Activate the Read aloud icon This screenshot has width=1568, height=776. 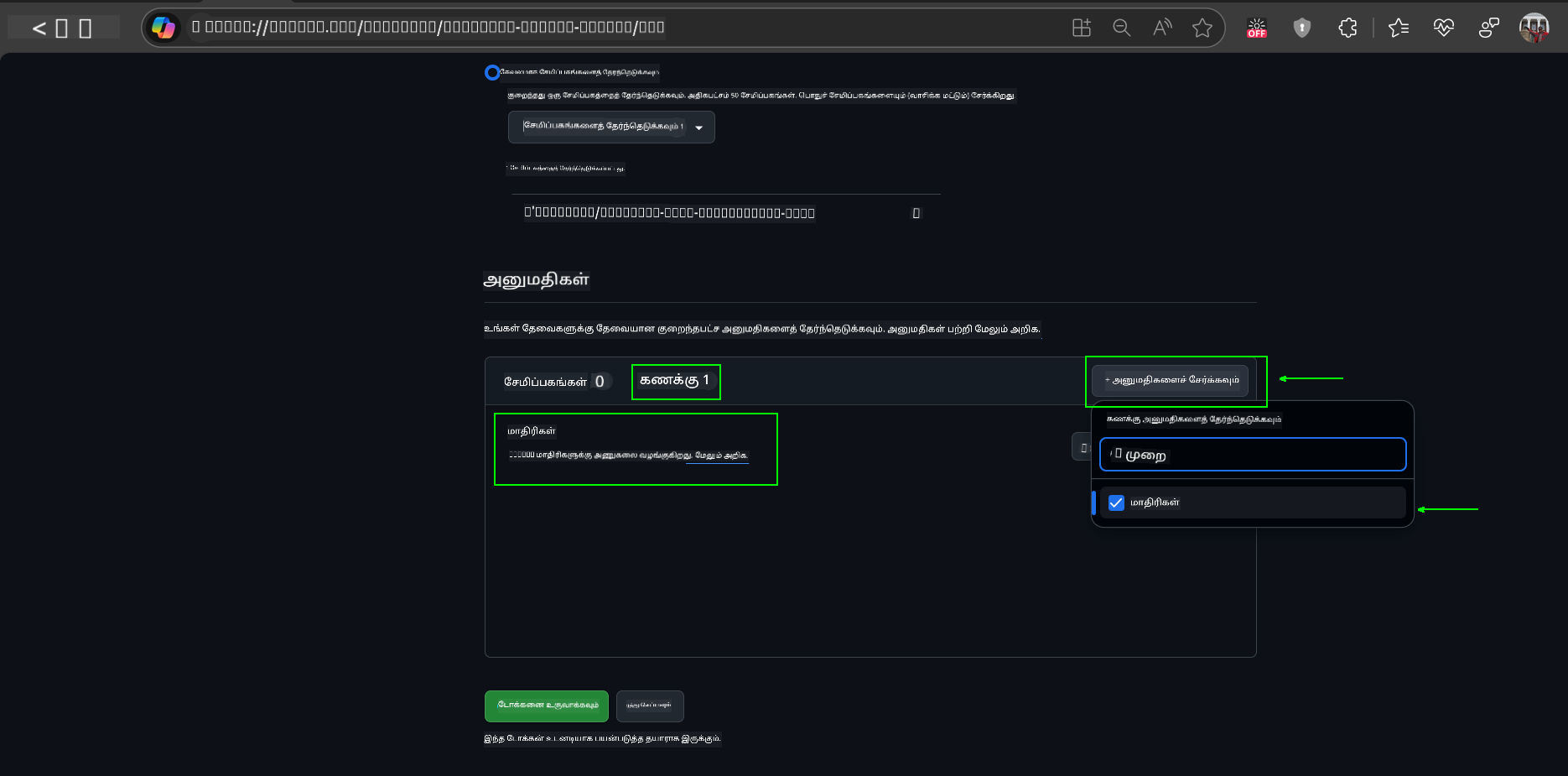pos(1162,28)
